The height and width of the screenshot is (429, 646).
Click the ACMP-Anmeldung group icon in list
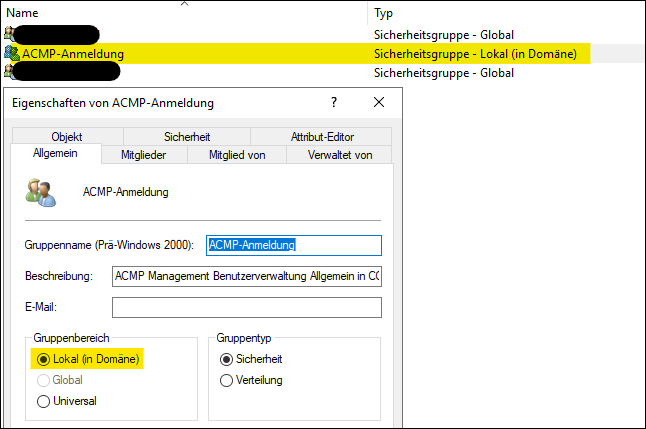pyautogui.click(x=11, y=53)
